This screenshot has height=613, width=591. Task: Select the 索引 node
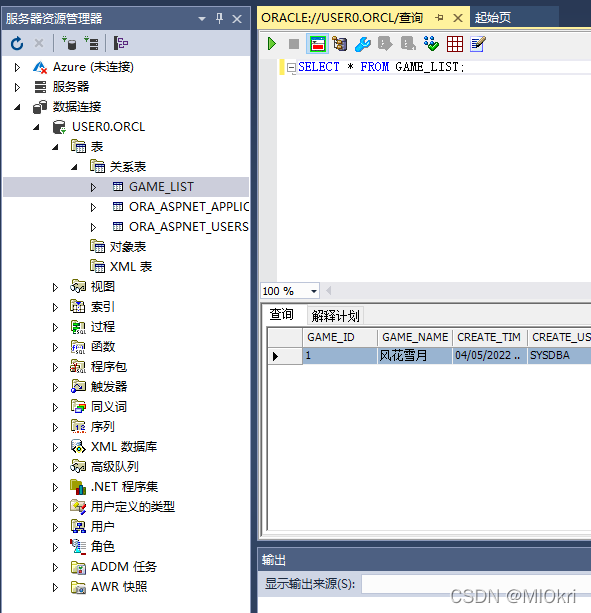tap(103, 306)
